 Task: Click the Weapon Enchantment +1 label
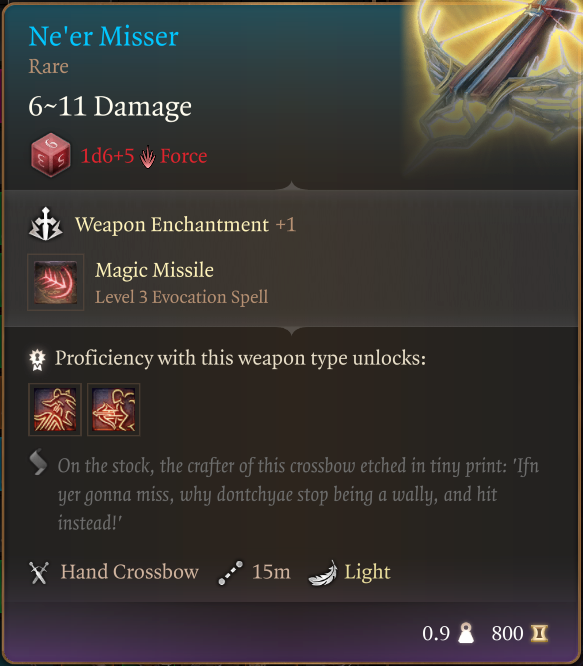click(185, 224)
